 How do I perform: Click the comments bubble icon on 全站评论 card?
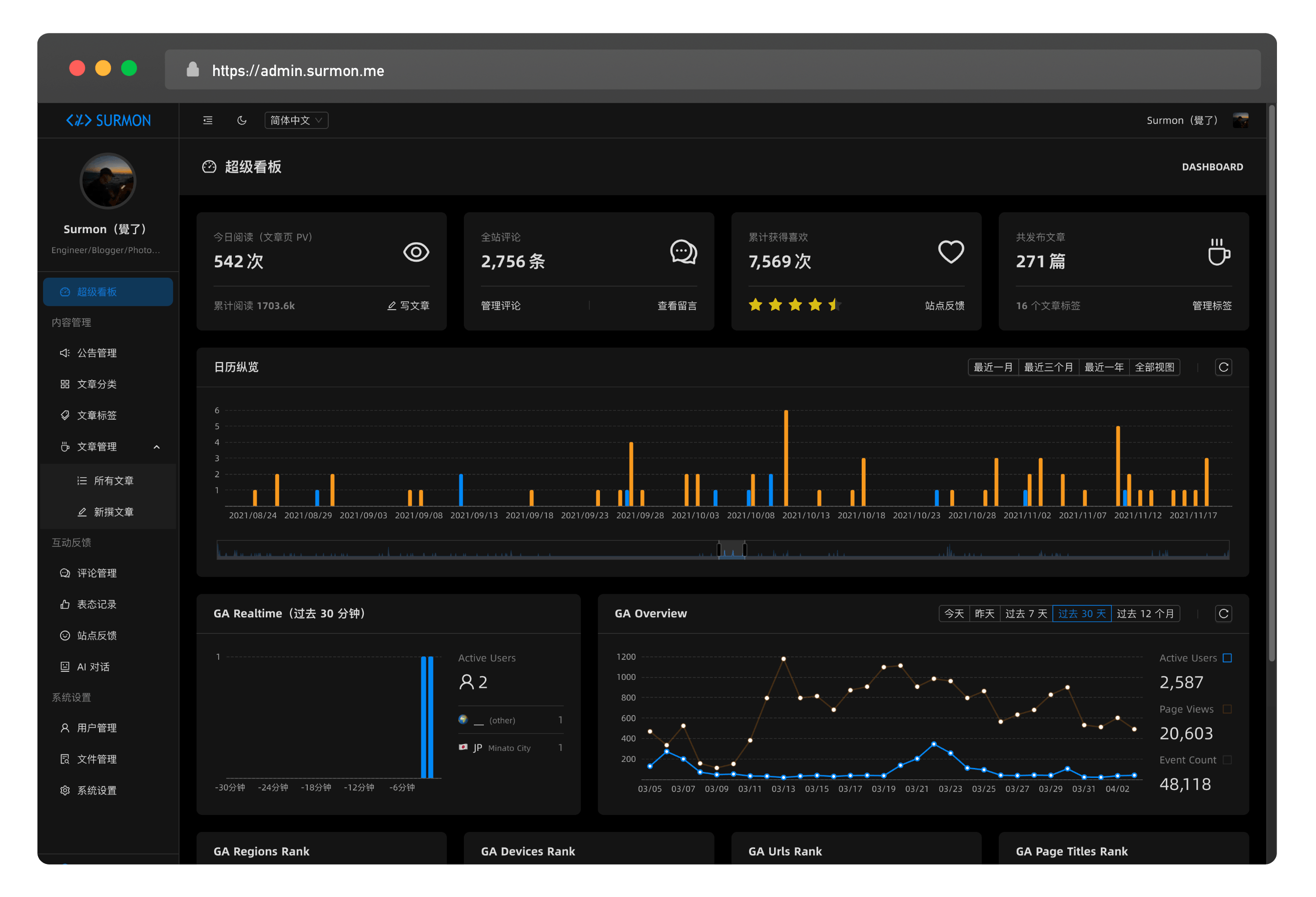pos(684,252)
